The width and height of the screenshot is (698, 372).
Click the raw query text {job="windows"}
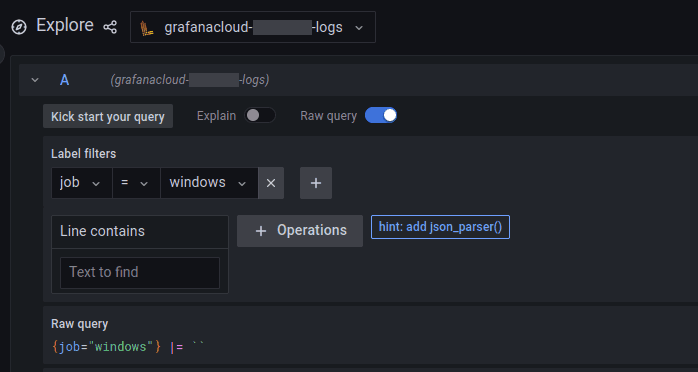106,347
